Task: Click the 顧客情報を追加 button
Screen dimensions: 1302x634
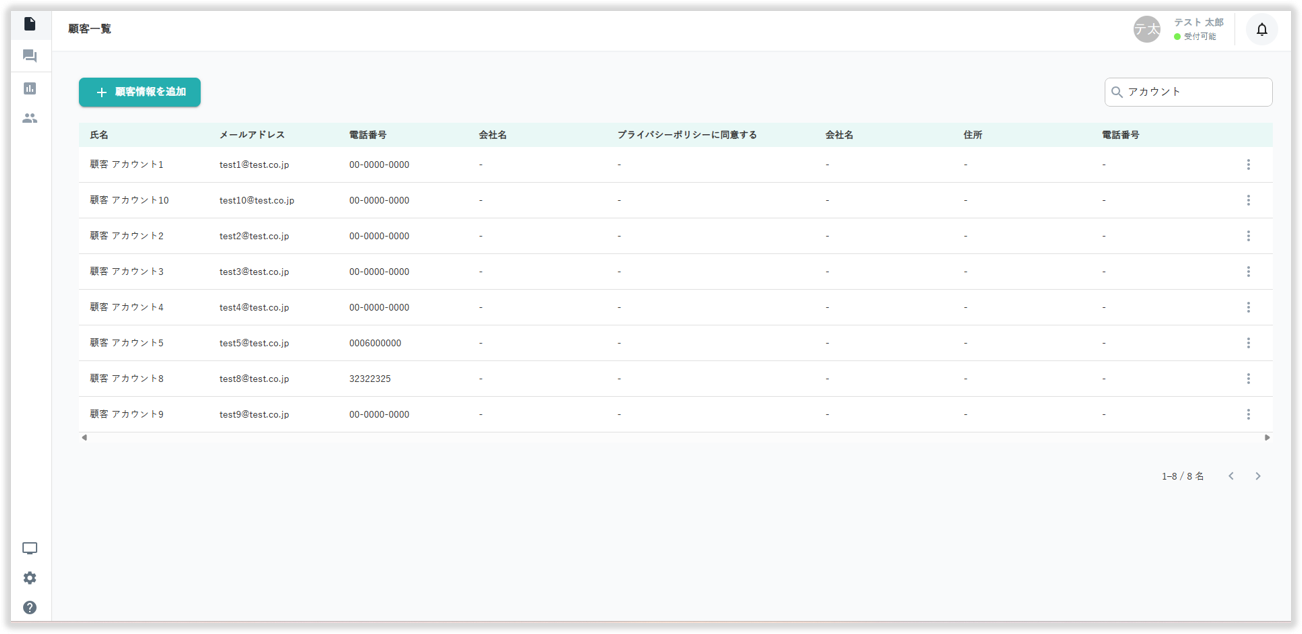Action: pyautogui.click(x=140, y=92)
